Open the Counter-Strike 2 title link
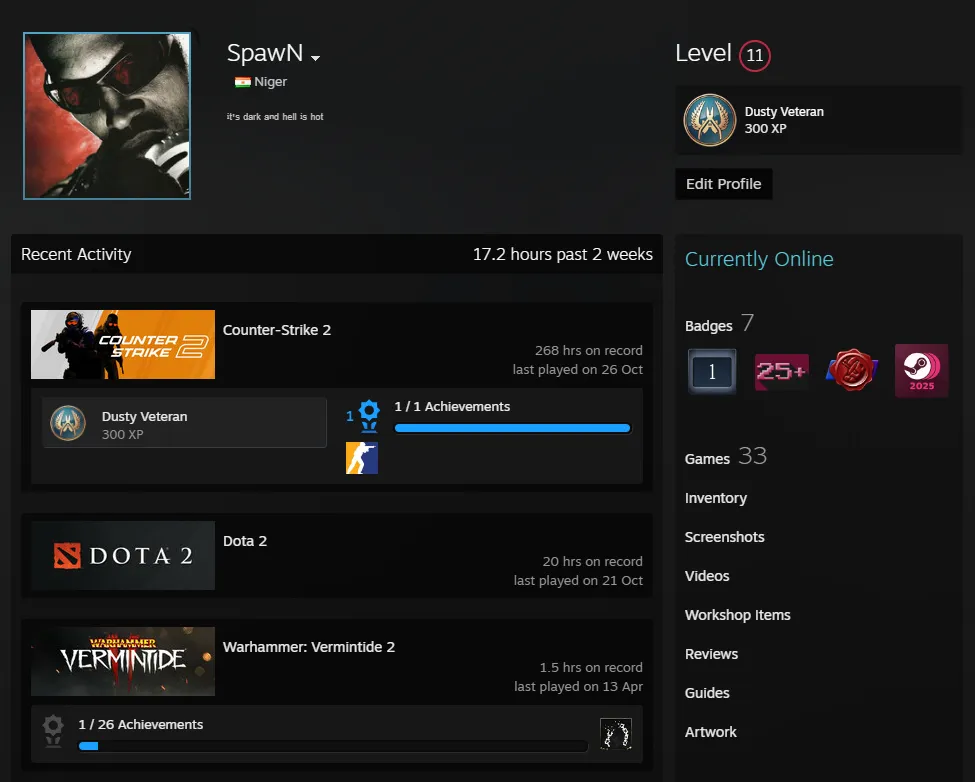 coord(277,330)
